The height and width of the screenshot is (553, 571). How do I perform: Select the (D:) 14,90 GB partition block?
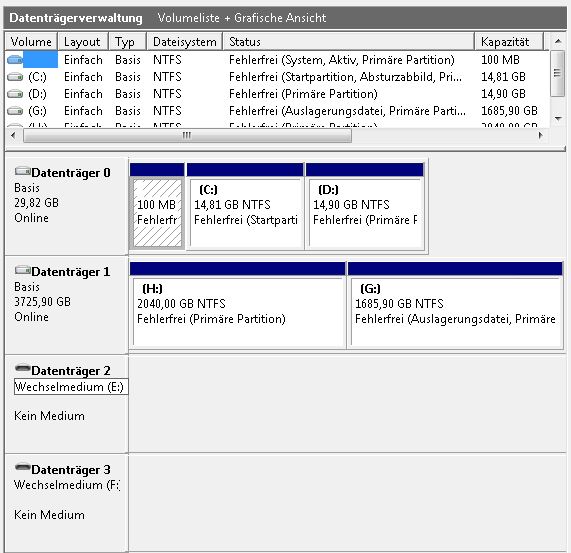coord(365,206)
